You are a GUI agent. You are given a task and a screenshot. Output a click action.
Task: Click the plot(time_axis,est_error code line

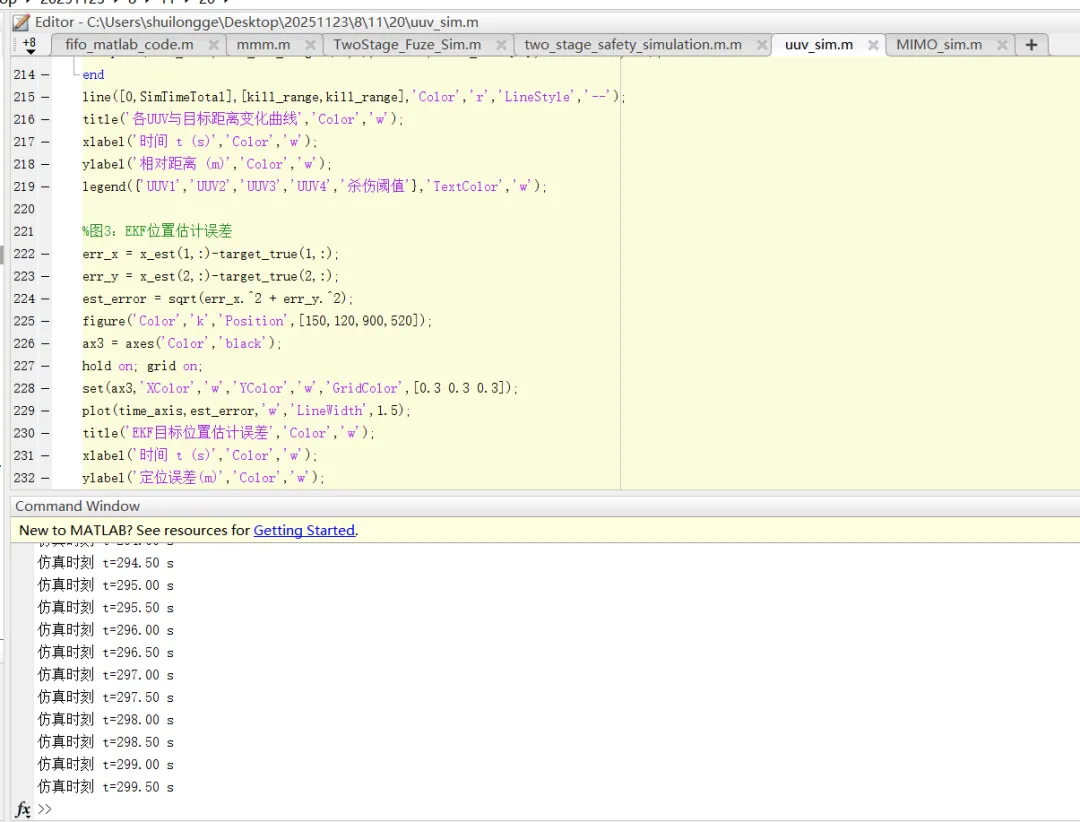(x=246, y=411)
